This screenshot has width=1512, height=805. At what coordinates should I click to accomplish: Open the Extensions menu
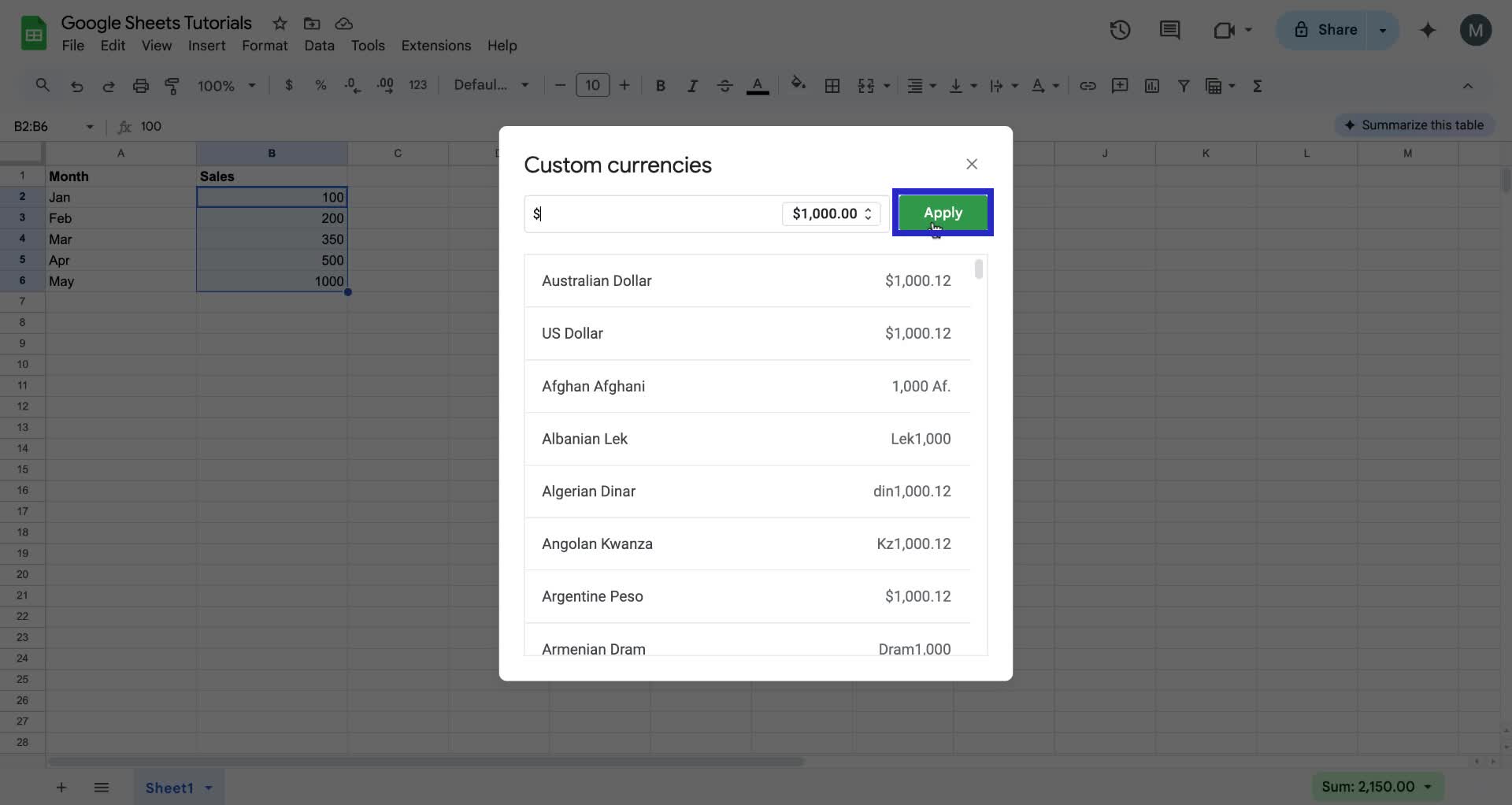[x=435, y=46]
